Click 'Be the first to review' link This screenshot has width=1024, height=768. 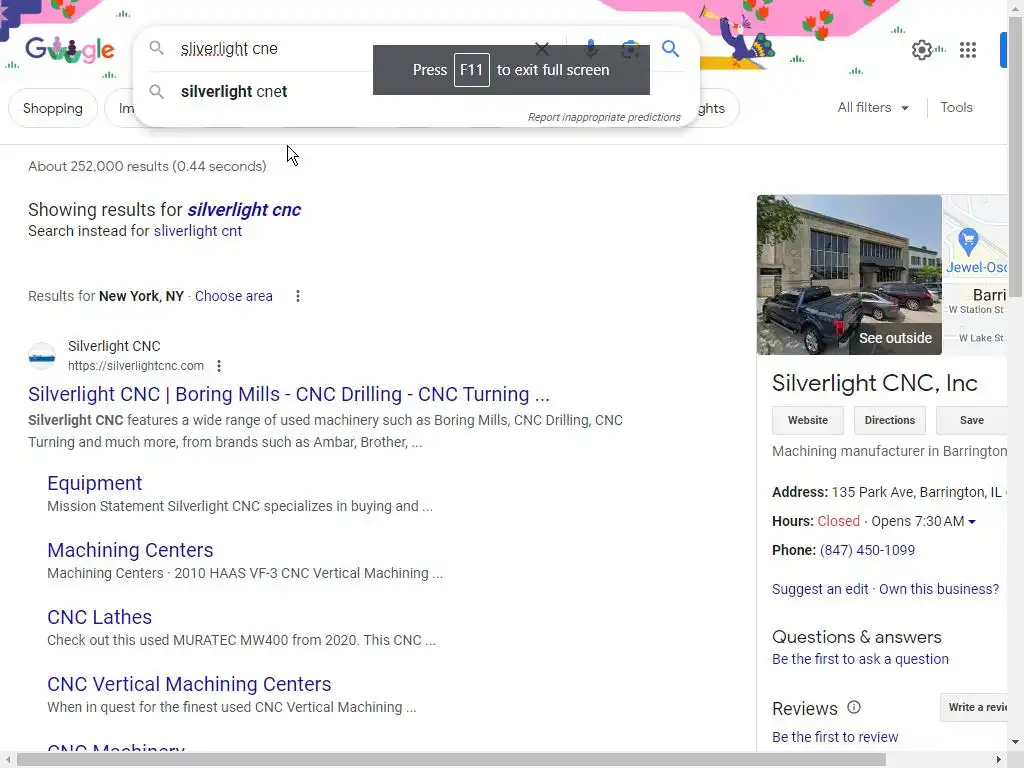click(835, 737)
